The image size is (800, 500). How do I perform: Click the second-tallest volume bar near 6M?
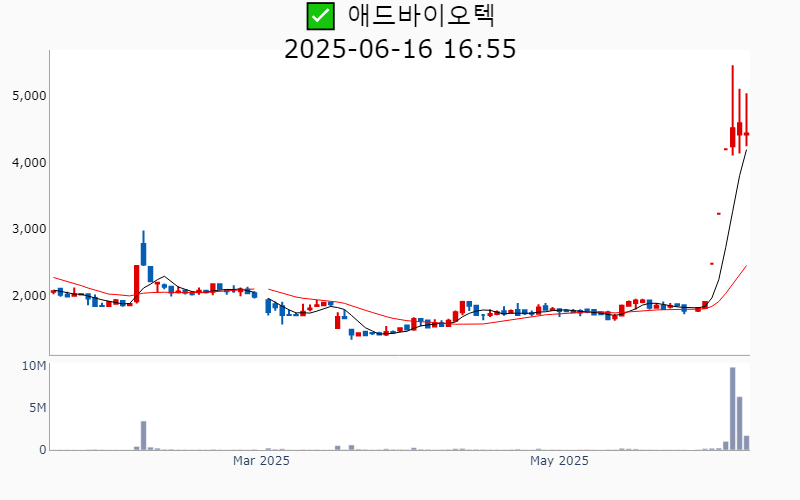click(x=739, y=423)
